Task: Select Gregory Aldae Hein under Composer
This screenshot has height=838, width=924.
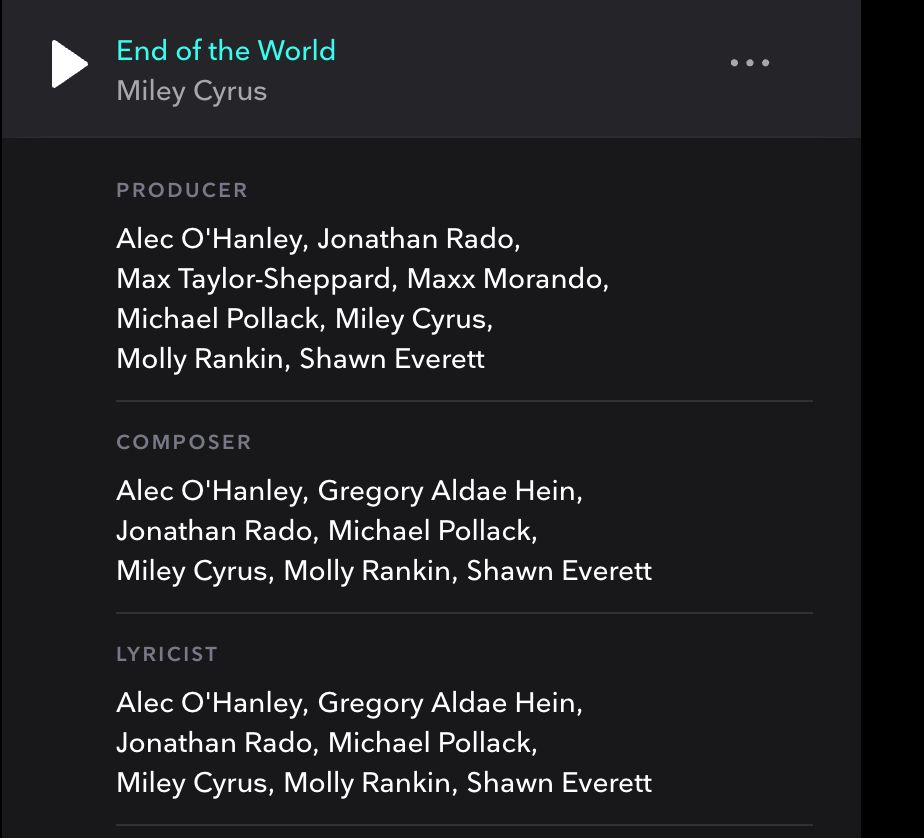Action: click(447, 491)
